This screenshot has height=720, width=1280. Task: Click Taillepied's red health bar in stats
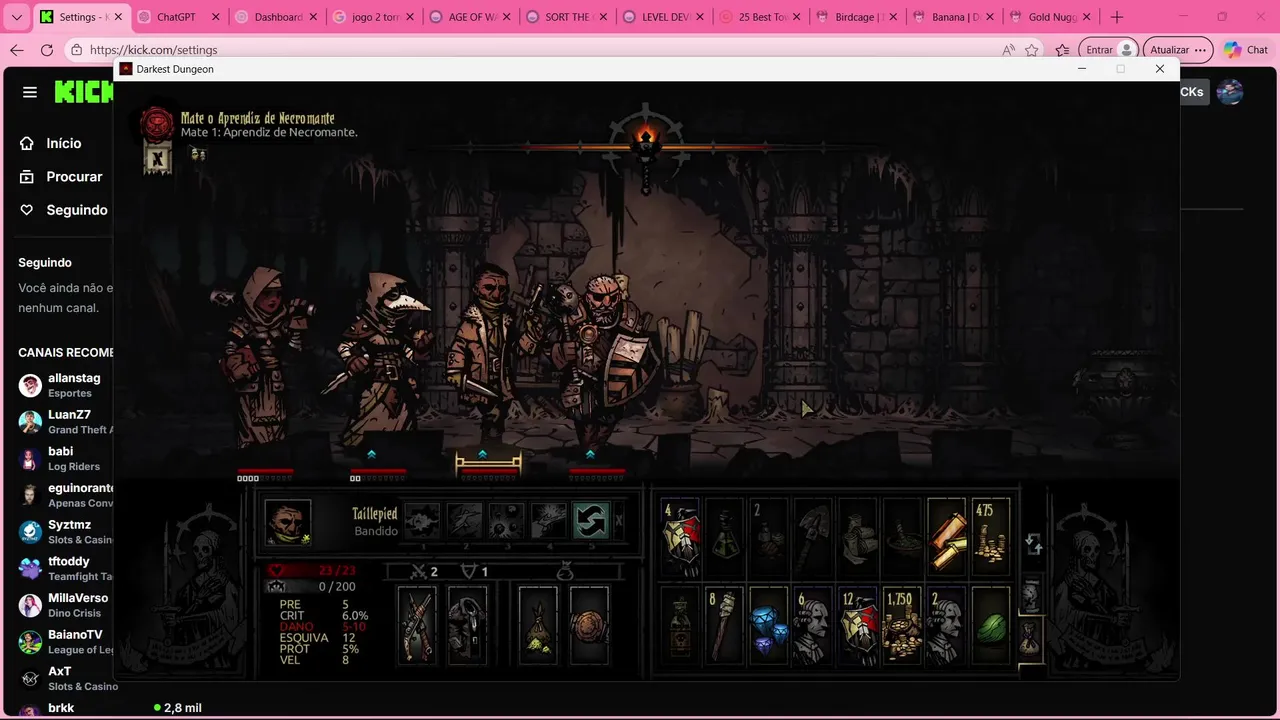(311, 570)
